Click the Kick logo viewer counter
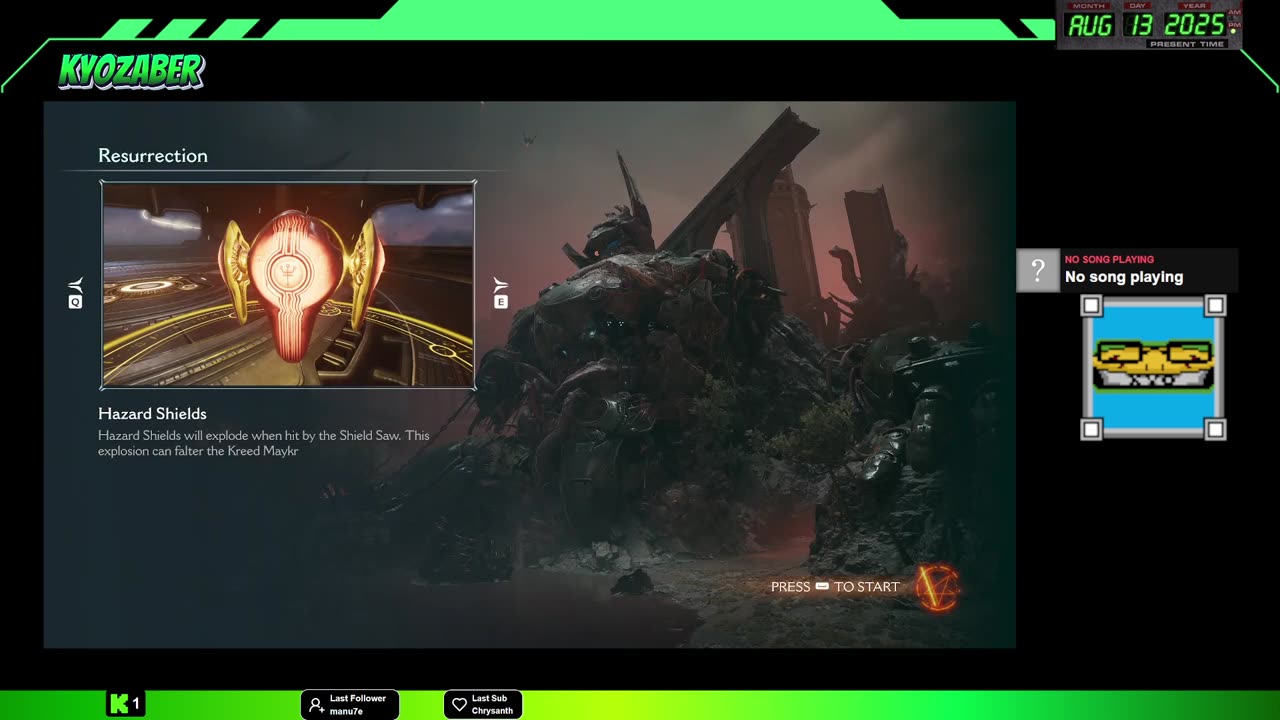This screenshot has height=720, width=1280. pos(126,704)
